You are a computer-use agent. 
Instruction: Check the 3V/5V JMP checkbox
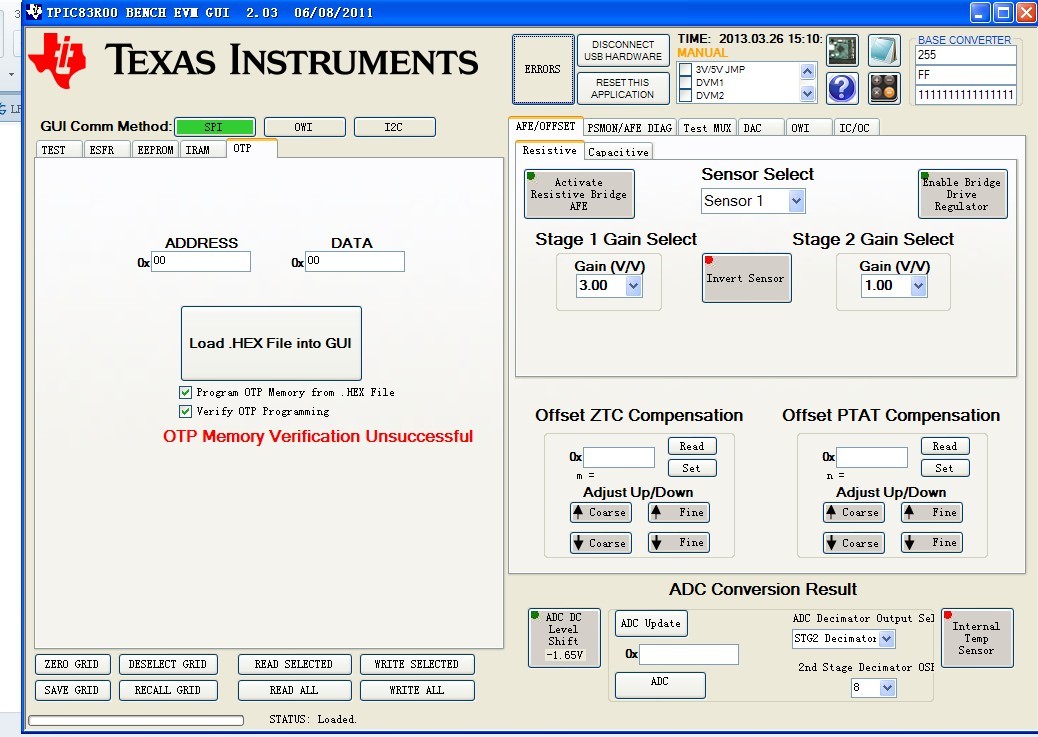point(686,70)
